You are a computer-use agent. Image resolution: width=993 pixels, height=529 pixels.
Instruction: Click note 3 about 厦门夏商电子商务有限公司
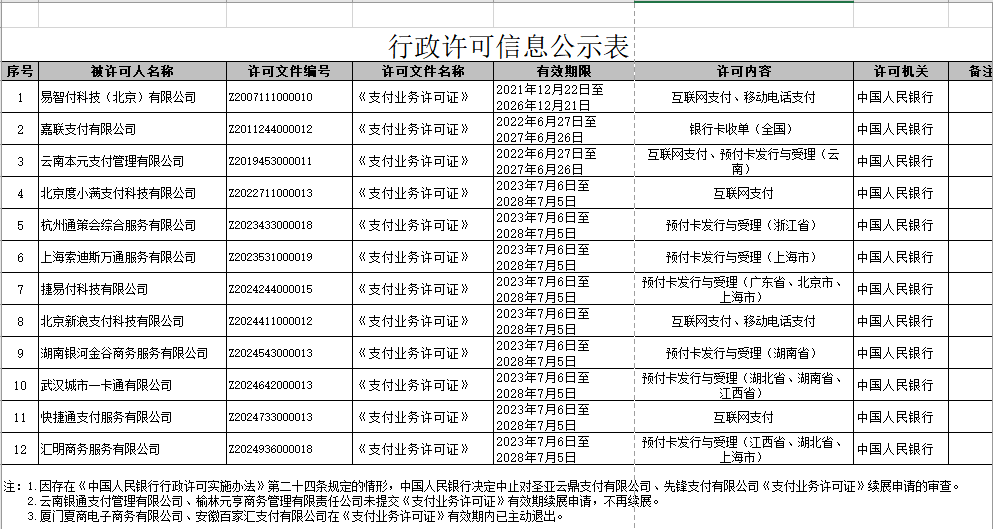(x=295, y=516)
